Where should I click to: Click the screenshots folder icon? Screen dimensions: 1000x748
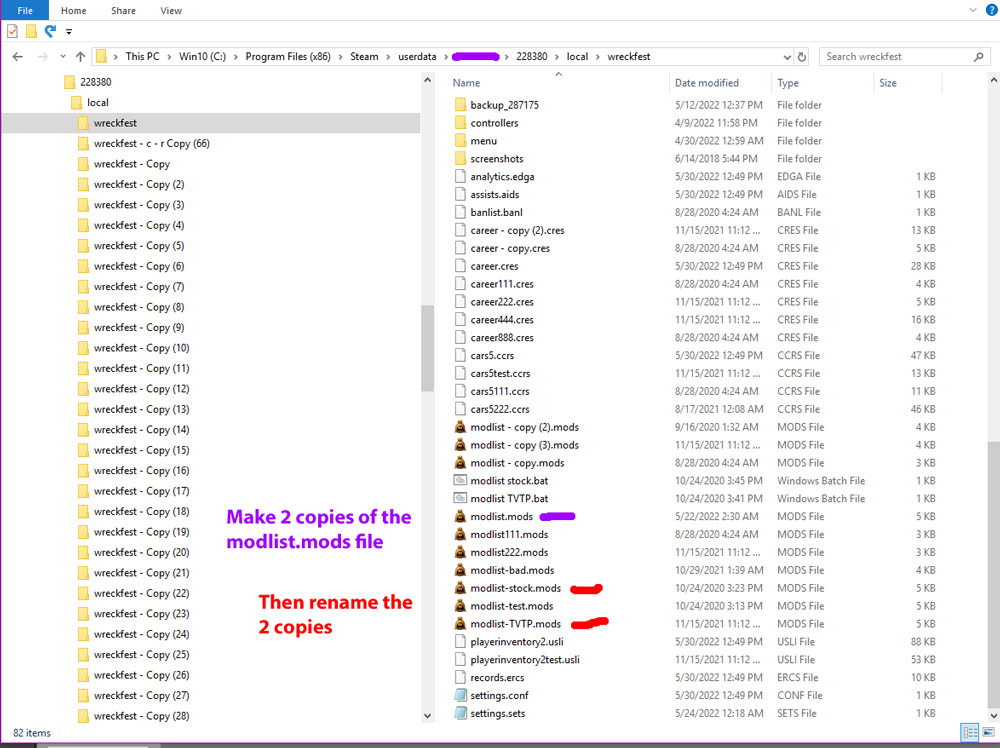[x=460, y=158]
